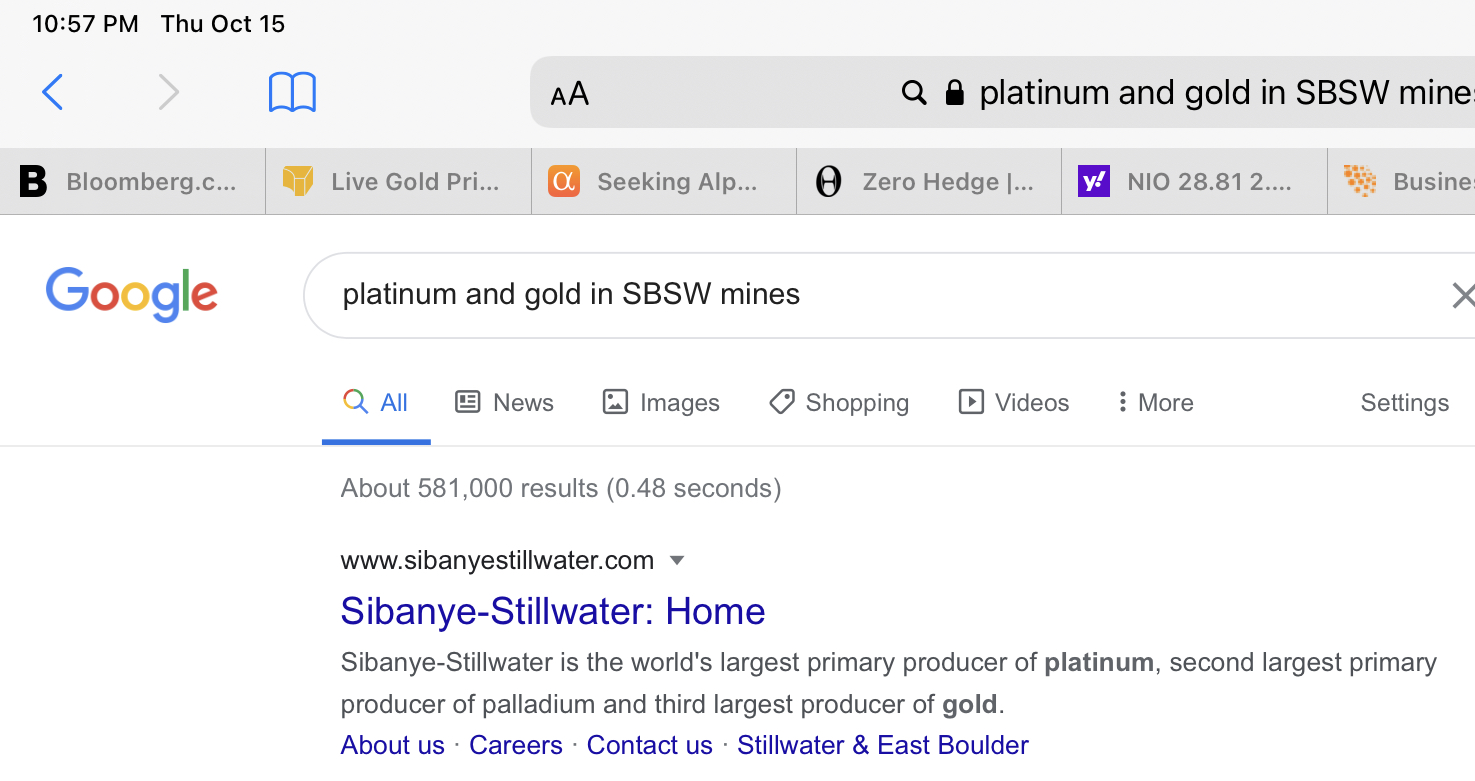Switch to the Yahoo NIO 28.81 tab
1475x781 pixels.
(1194, 182)
